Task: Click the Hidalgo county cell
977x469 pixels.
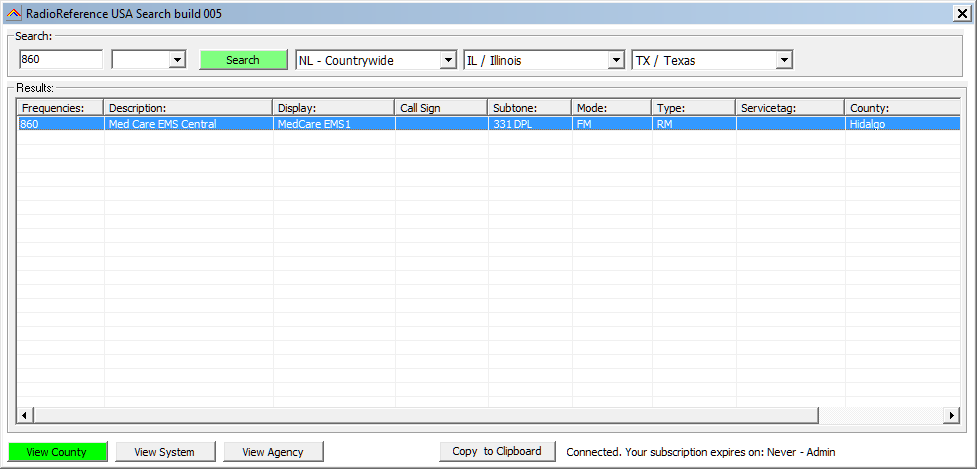Action: coord(902,124)
